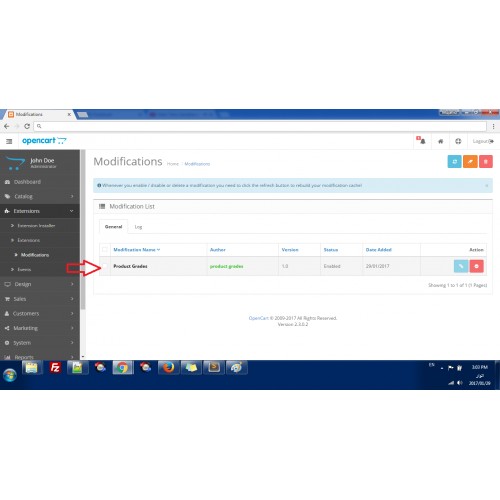Click the blue Refresh modifications button
Image resolution: width=500 pixels, height=500 pixels.
pos(454,162)
